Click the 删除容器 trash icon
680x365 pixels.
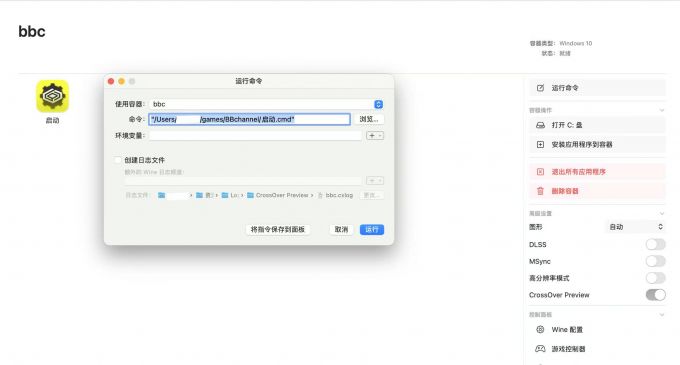click(540, 191)
